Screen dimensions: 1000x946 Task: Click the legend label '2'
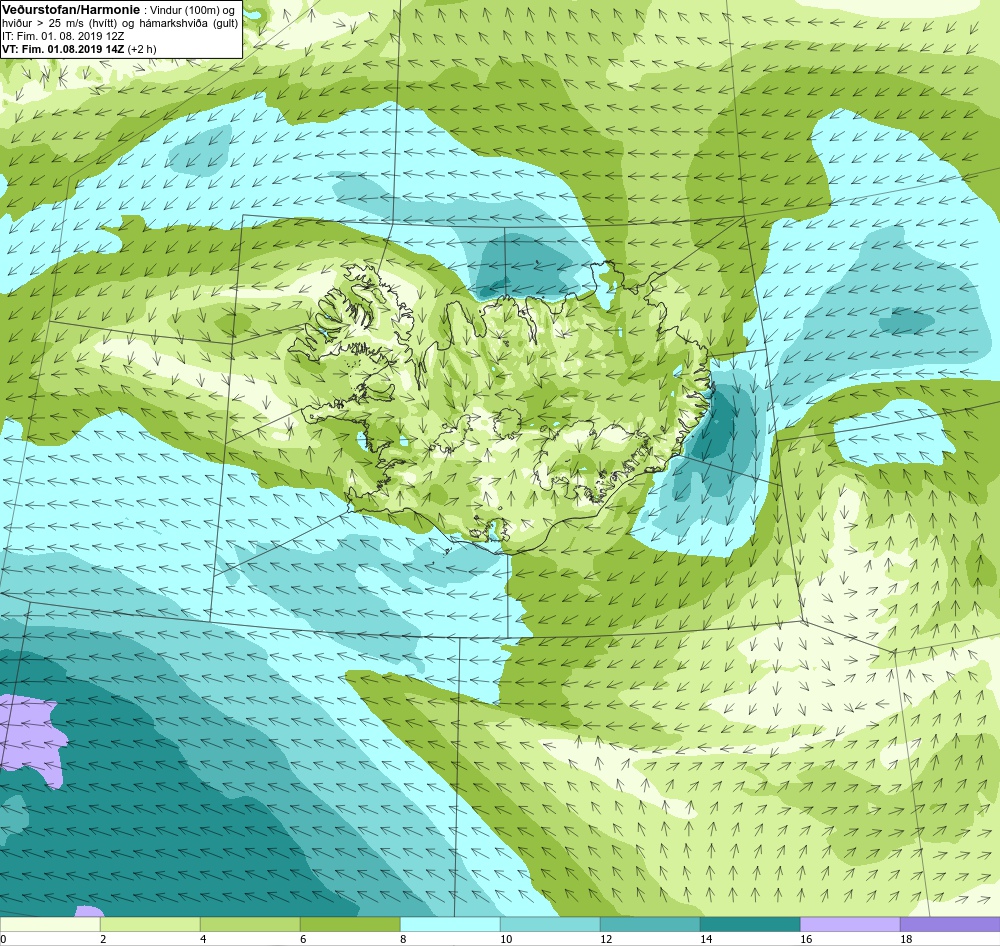pyautogui.click(x=103, y=939)
